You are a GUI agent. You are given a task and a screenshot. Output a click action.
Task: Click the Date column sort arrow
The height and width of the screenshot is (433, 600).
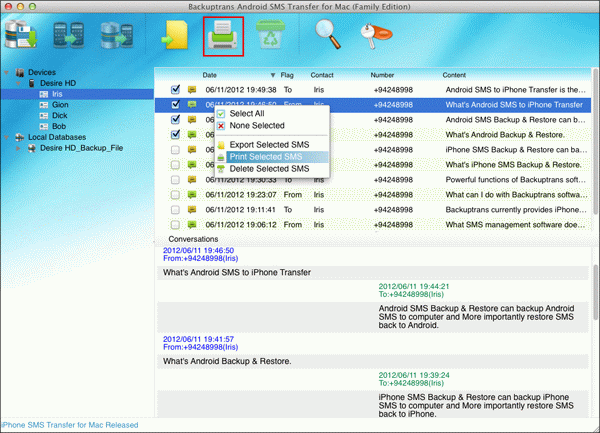[273, 75]
